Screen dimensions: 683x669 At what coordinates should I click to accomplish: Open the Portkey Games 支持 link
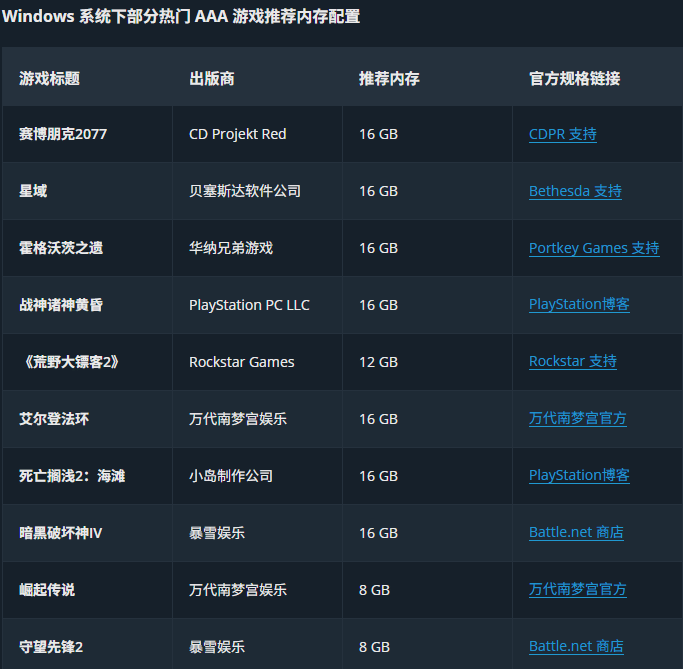tap(594, 248)
